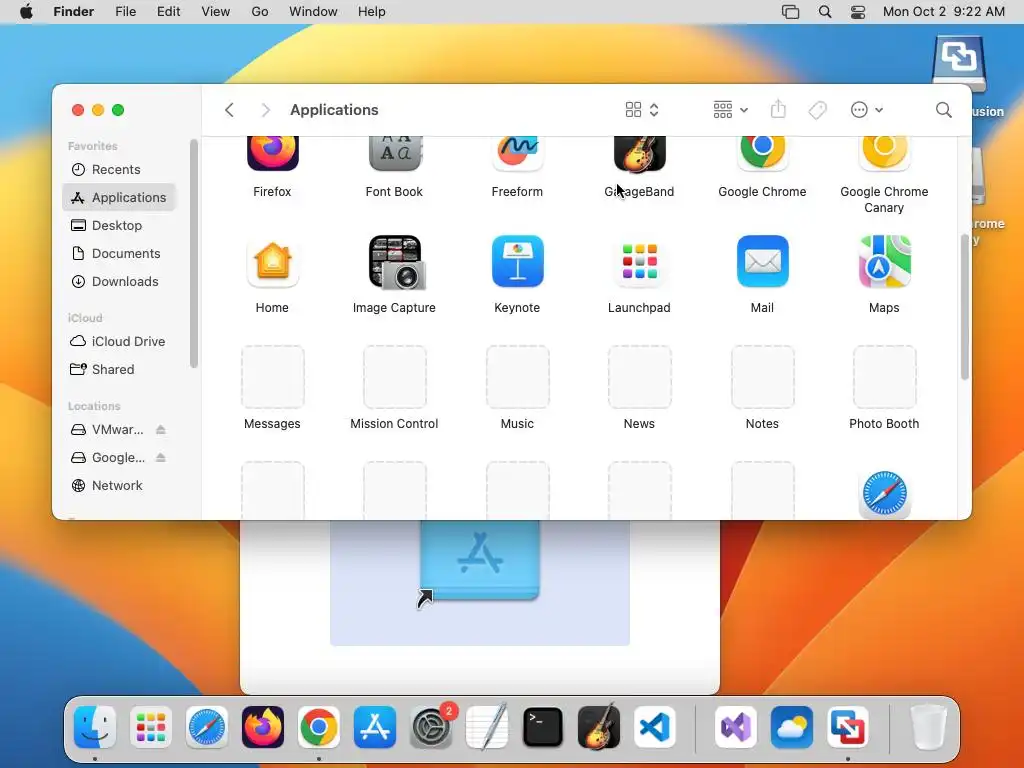Click the date and time in menu bar
This screenshot has width=1024, height=768.
coord(944,12)
